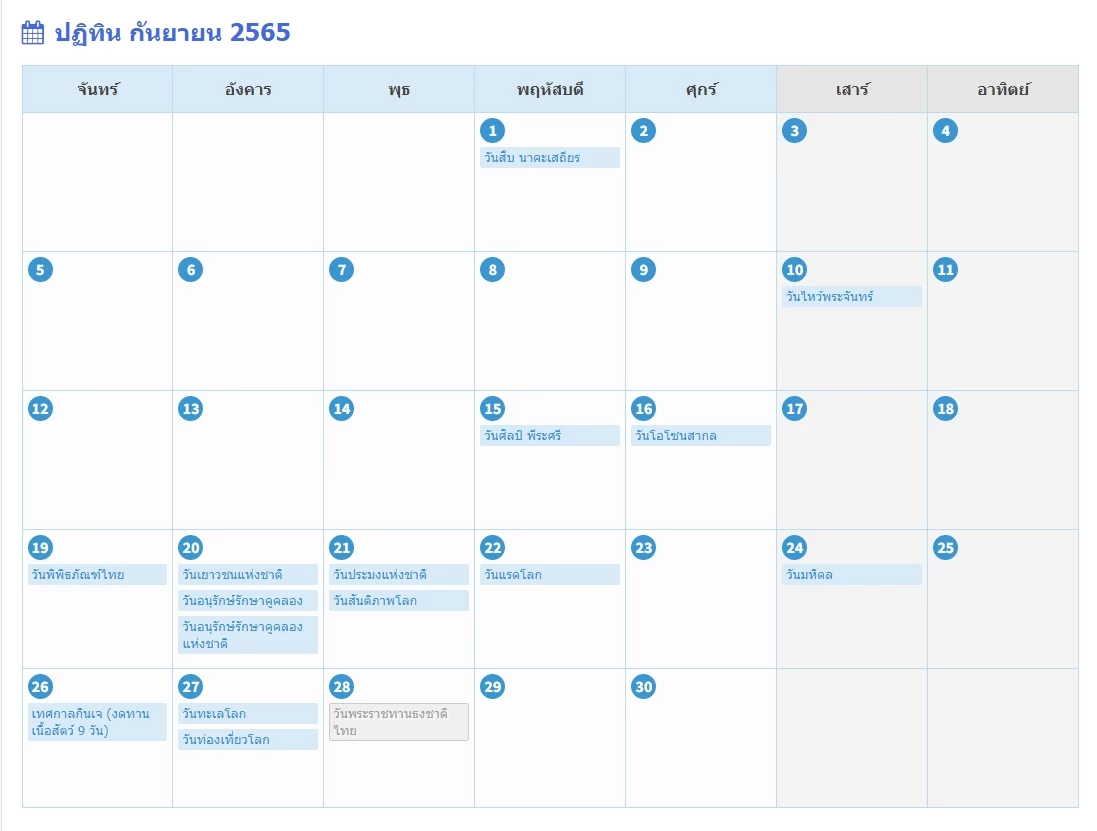Select date circle 1 on Thursday

point(492,131)
